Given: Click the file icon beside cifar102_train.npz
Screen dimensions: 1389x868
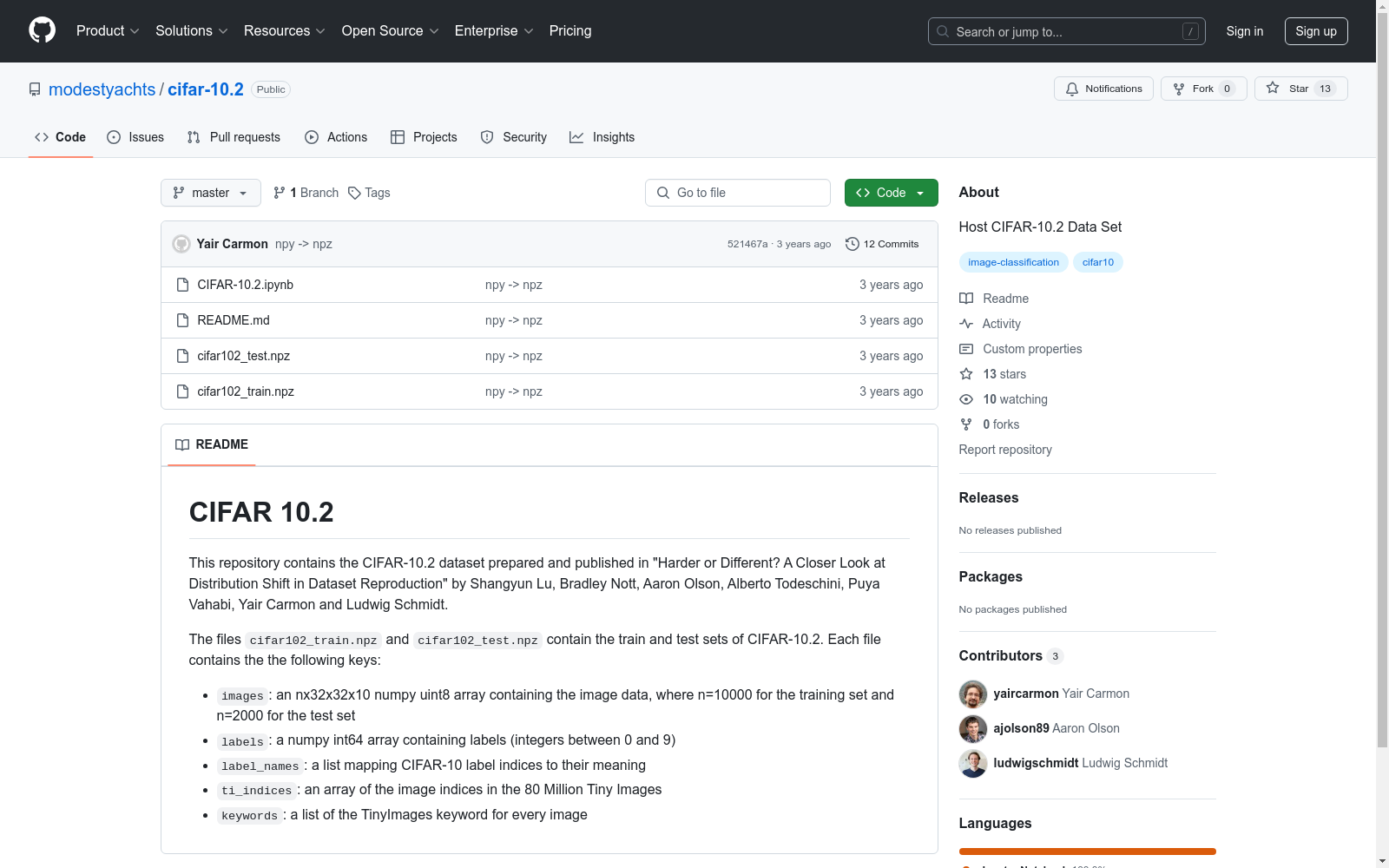Looking at the screenshot, I should (182, 391).
